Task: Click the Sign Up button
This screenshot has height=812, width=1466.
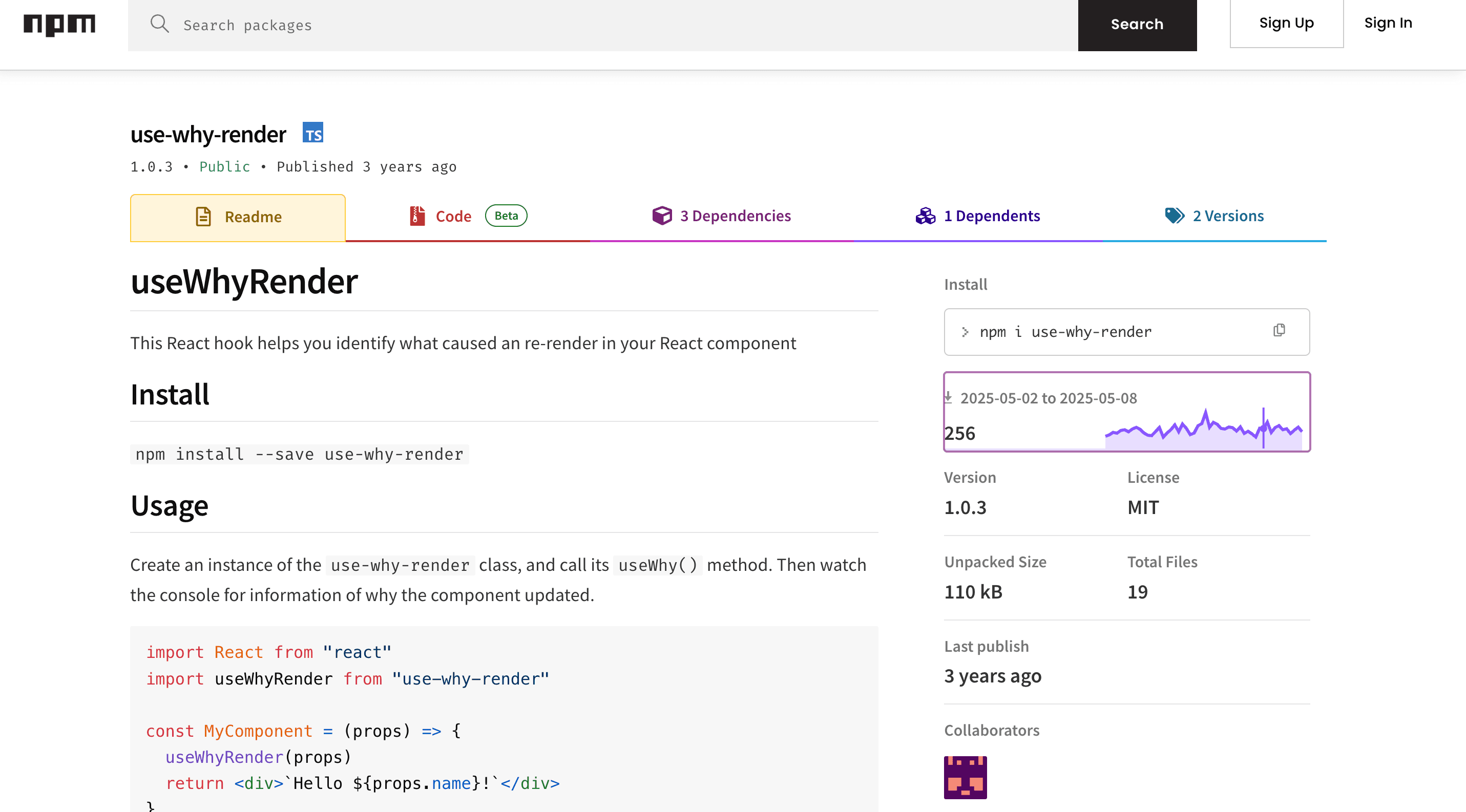Action: pyautogui.click(x=1286, y=24)
